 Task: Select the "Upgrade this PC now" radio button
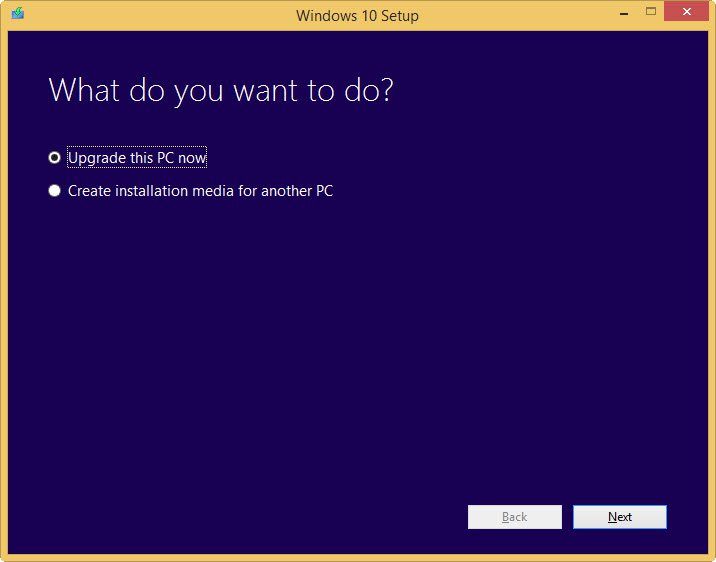[55, 158]
